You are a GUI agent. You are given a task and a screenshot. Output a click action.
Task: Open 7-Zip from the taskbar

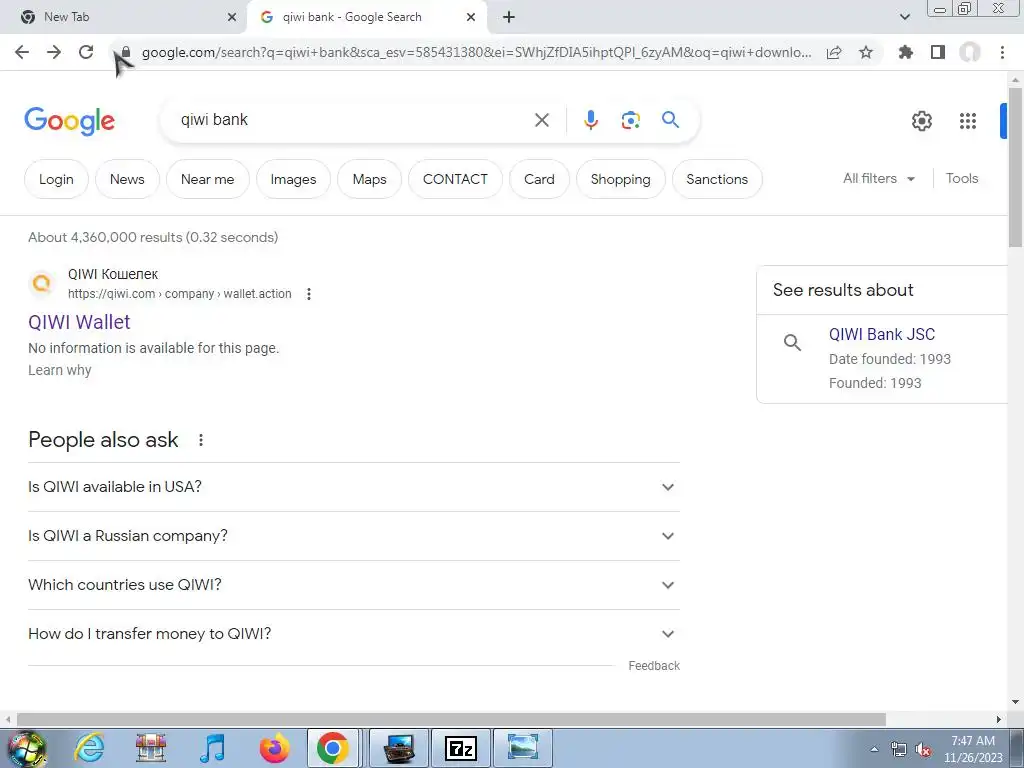coord(461,748)
